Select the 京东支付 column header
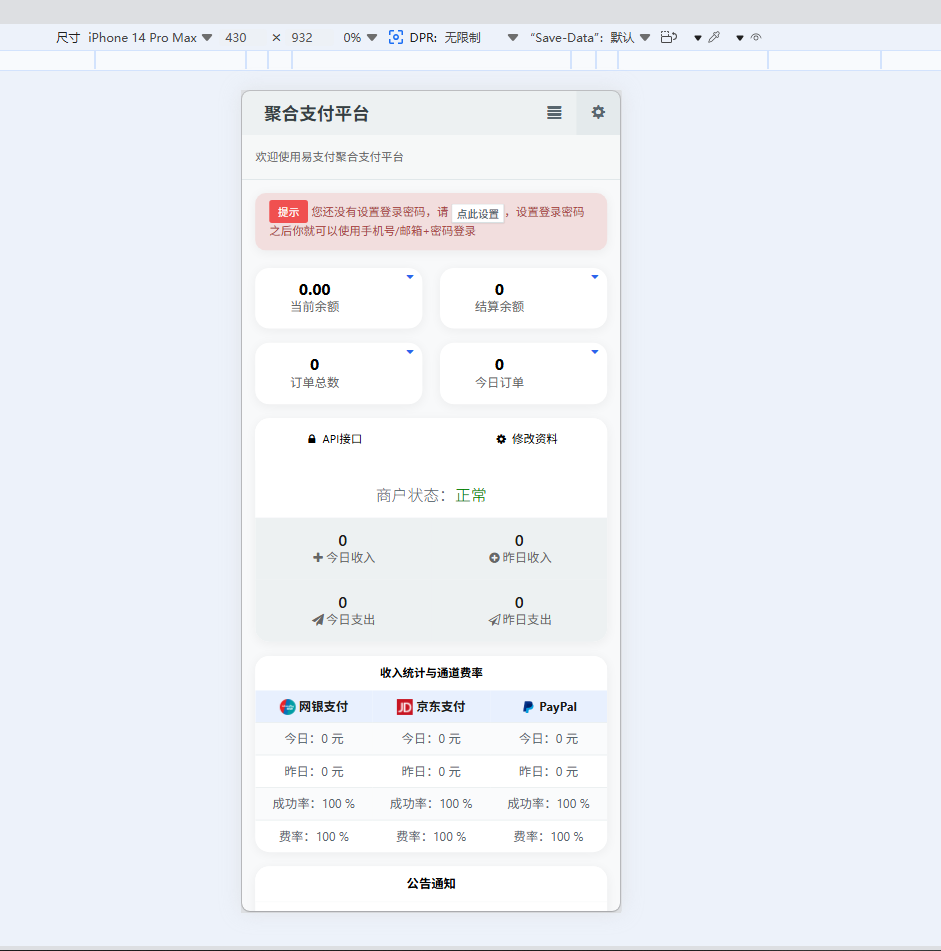Viewport: 941px width, 951px height. (x=431, y=707)
